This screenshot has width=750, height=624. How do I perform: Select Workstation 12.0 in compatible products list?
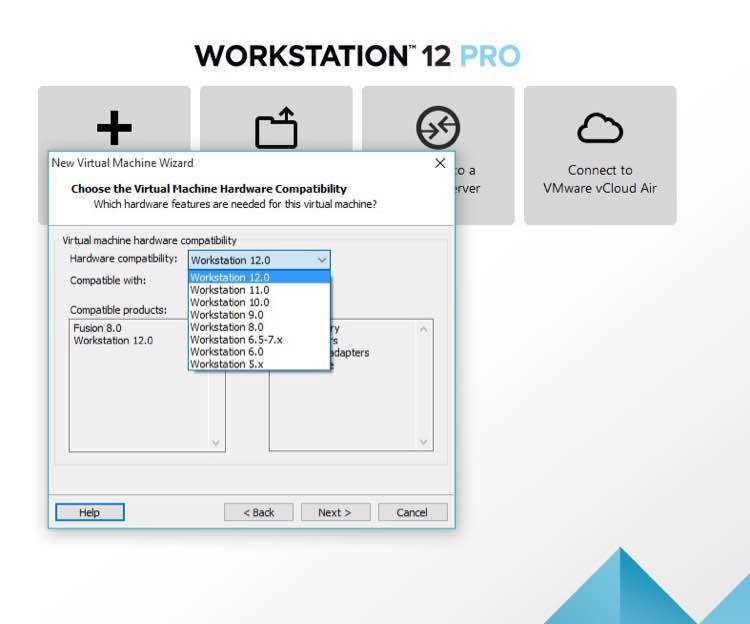click(113, 340)
